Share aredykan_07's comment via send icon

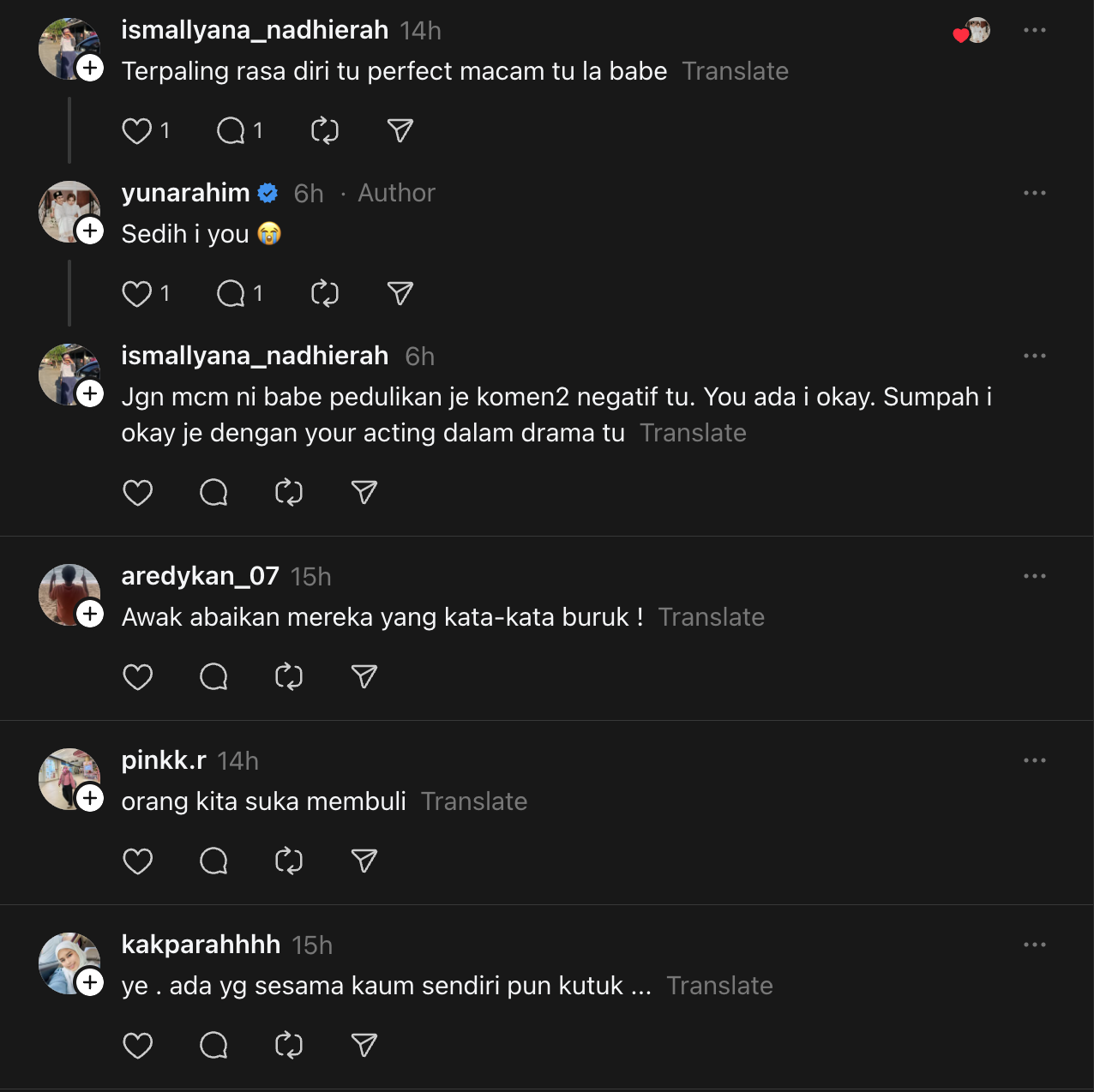pos(364,677)
